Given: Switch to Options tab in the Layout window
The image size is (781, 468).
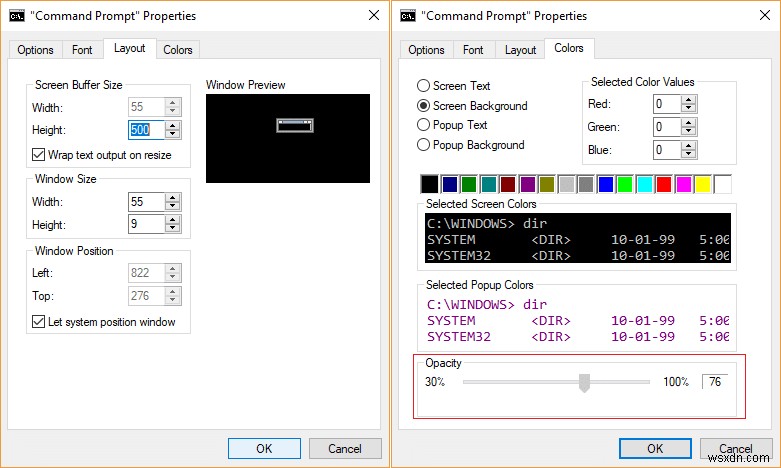Looking at the screenshot, I should [35, 50].
